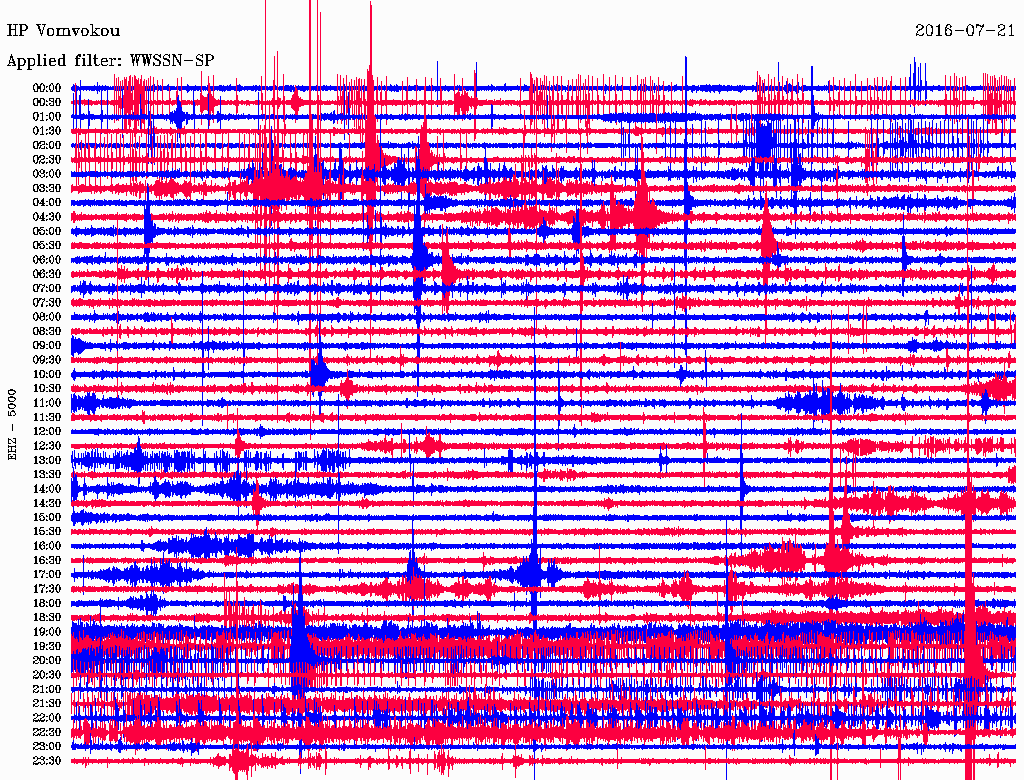Select the 09:30 time label

(47, 360)
